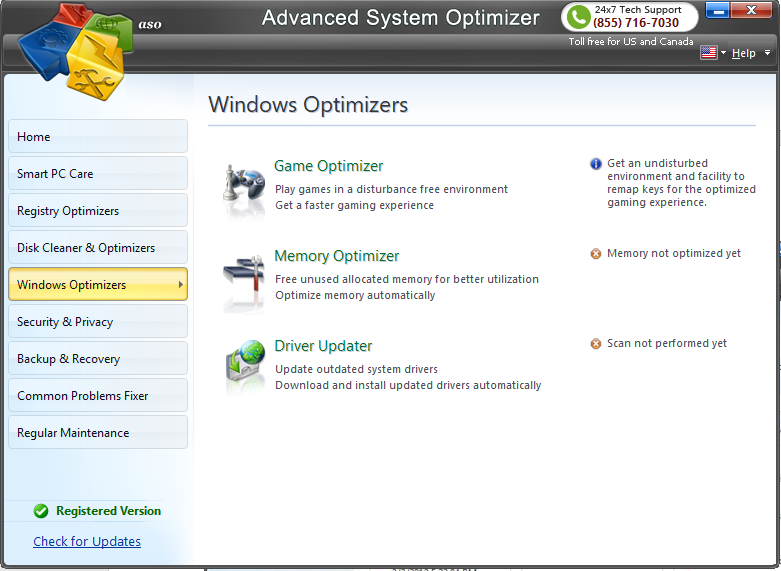Select Disk Cleaner & Optimizers
The image size is (781, 571).
click(x=97, y=248)
